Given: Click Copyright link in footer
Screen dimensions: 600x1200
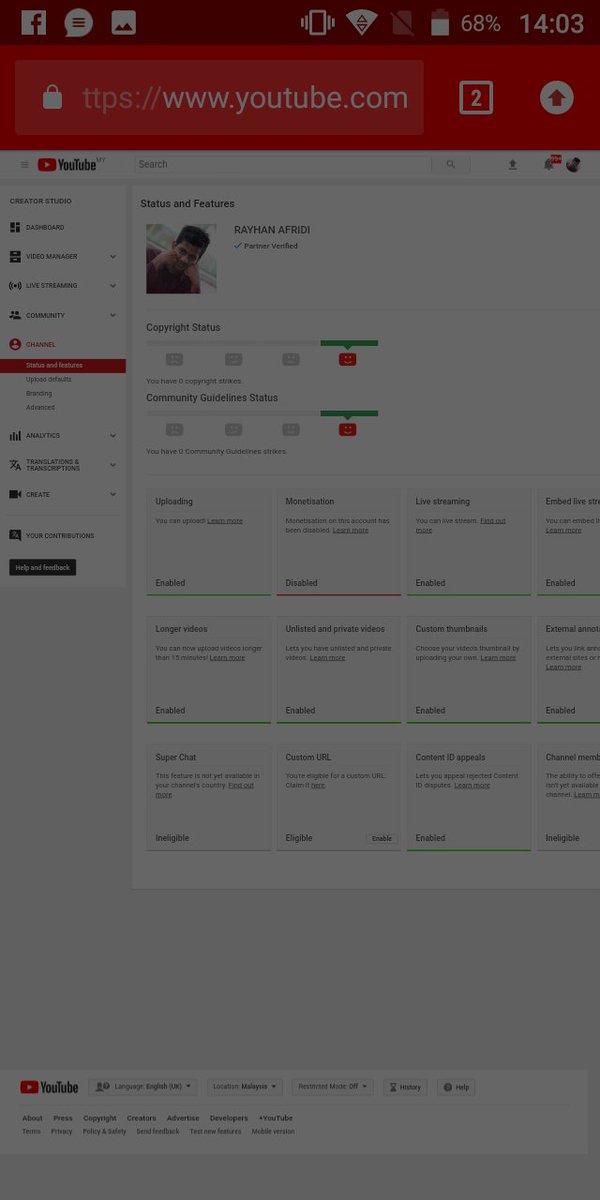Looking at the screenshot, I should 100,1118.
